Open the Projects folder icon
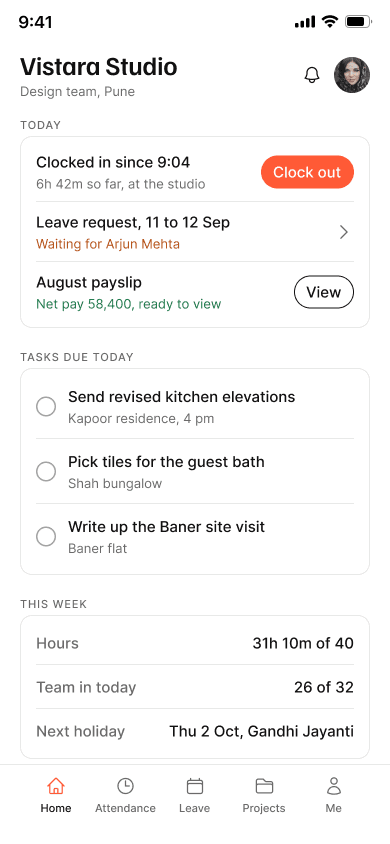Image resolution: width=390 pixels, height=844 pixels. pos(264,786)
